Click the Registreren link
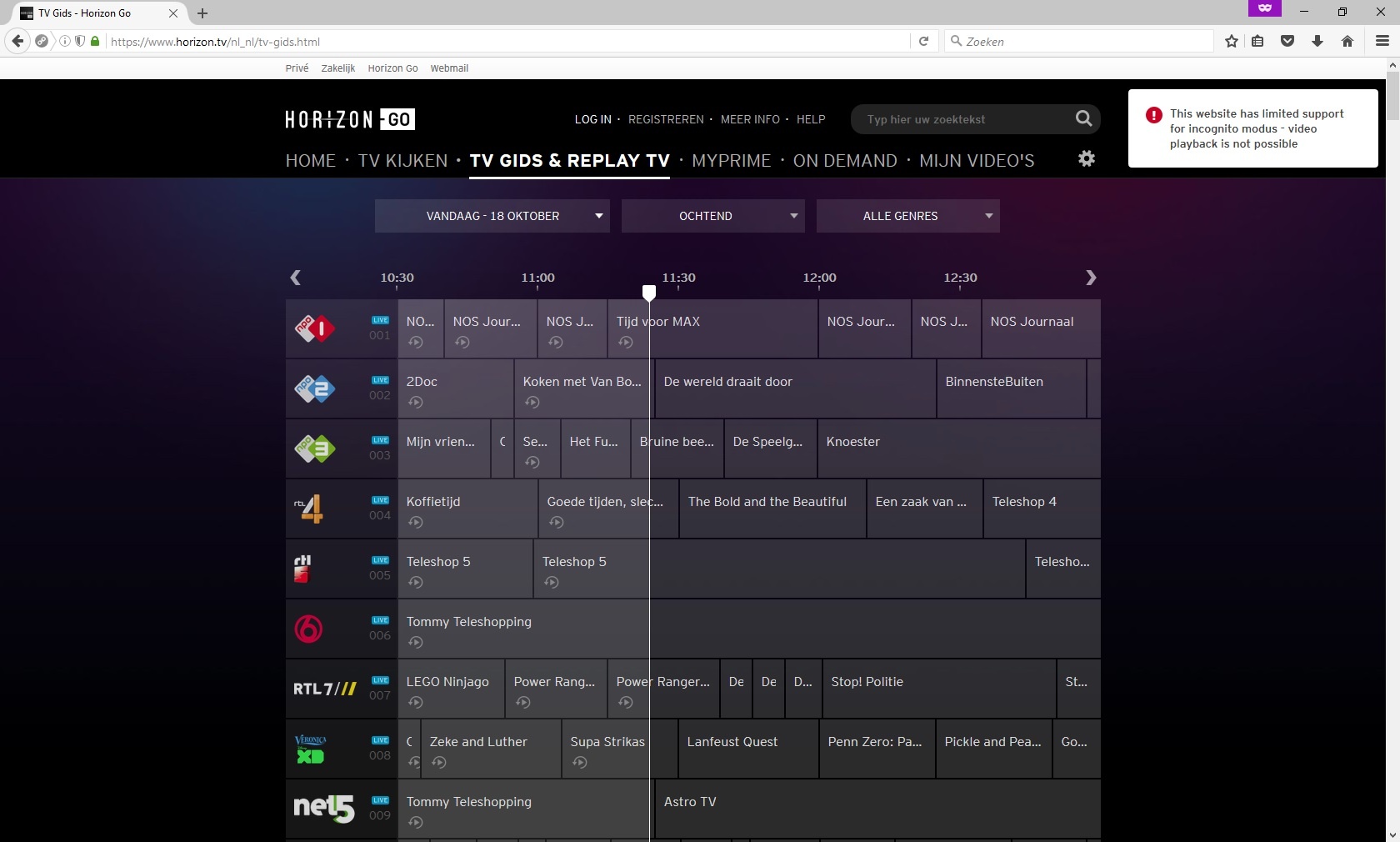This screenshot has height=842, width=1400. pos(666,119)
